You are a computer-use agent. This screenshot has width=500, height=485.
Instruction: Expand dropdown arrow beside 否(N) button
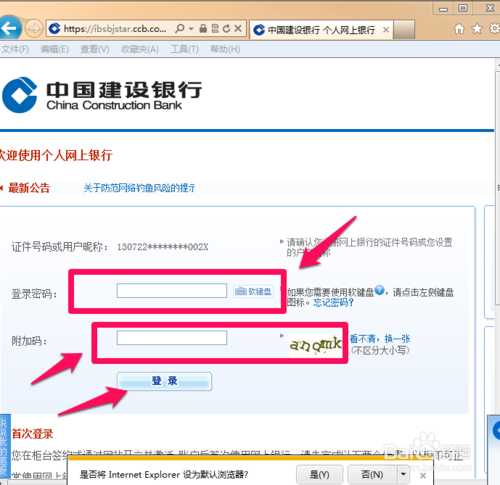(403, 474)
